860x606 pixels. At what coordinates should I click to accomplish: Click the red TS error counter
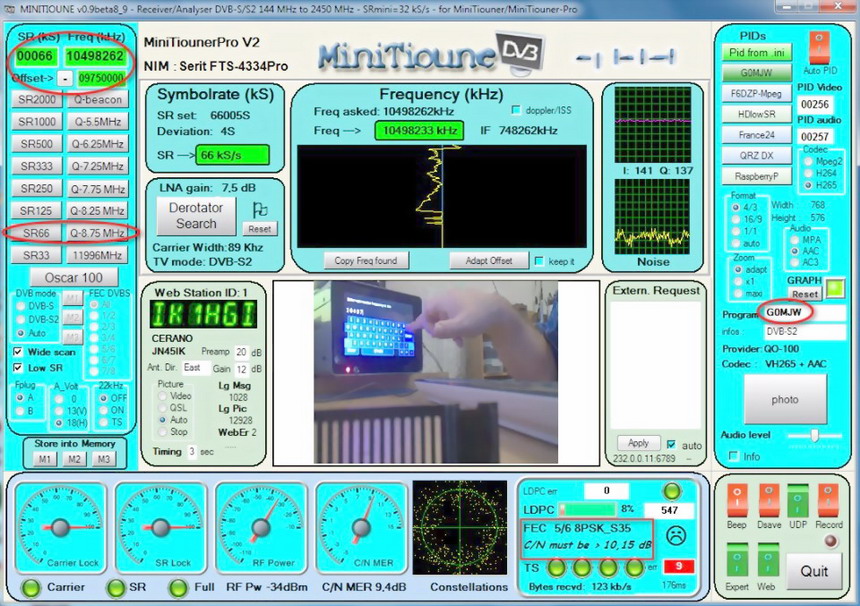tap(678, 566)
